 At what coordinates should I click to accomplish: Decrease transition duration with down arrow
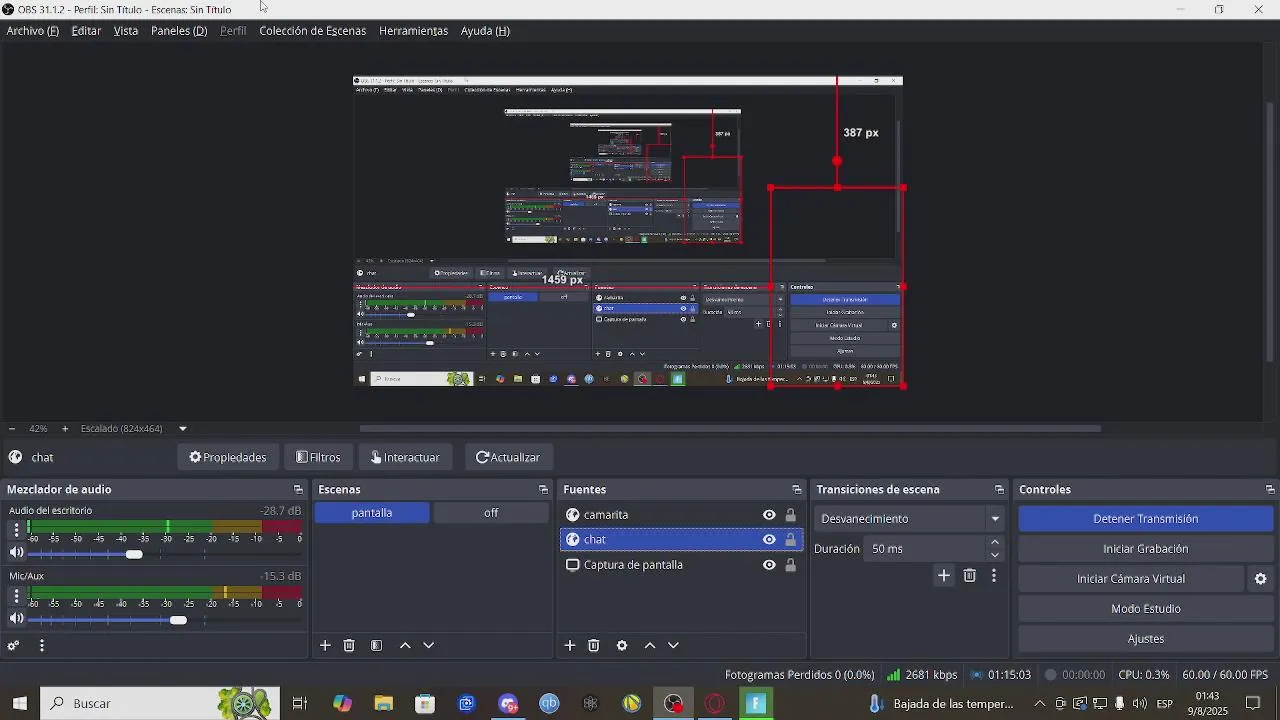pos(995,555)
